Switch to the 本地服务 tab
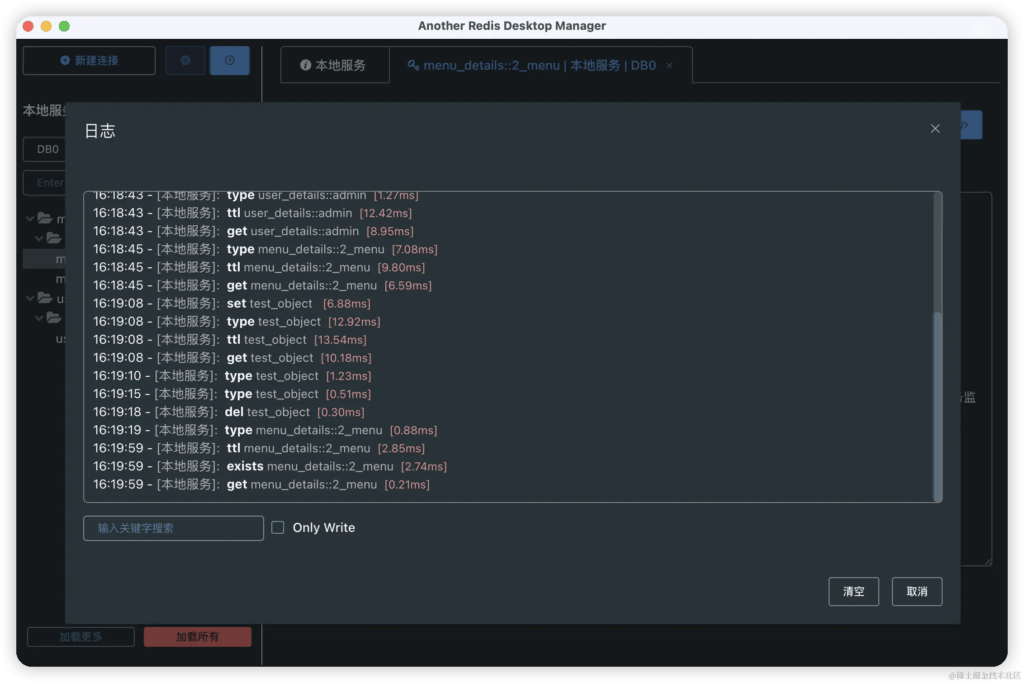Screen dimensions: 1024x683 point(334,66)
